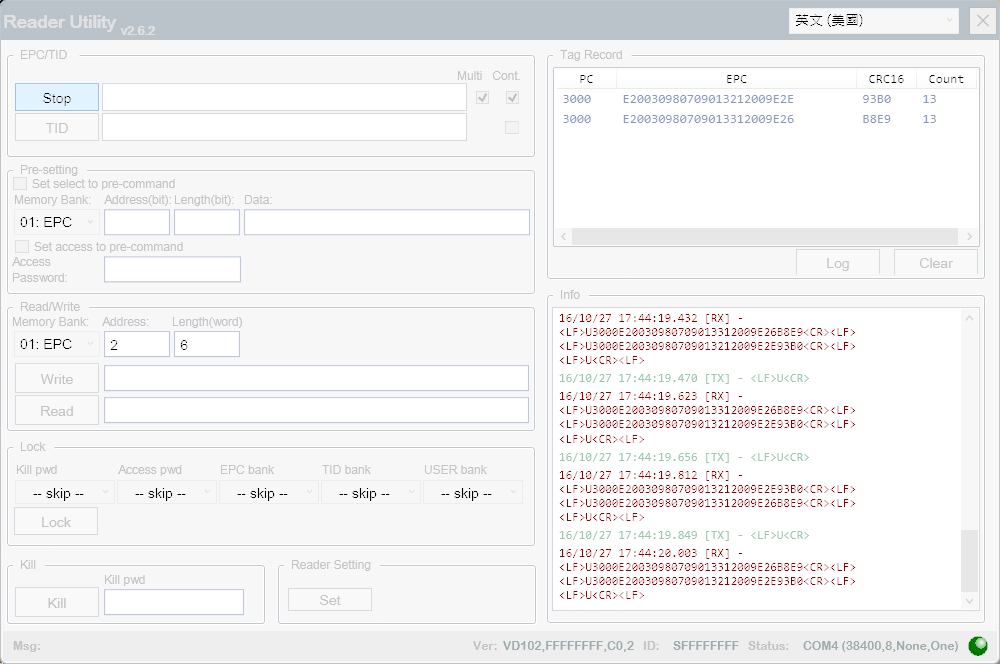Click the Set button under Reader Setting
Screen dimensions: 1000x664
point(330,600)
